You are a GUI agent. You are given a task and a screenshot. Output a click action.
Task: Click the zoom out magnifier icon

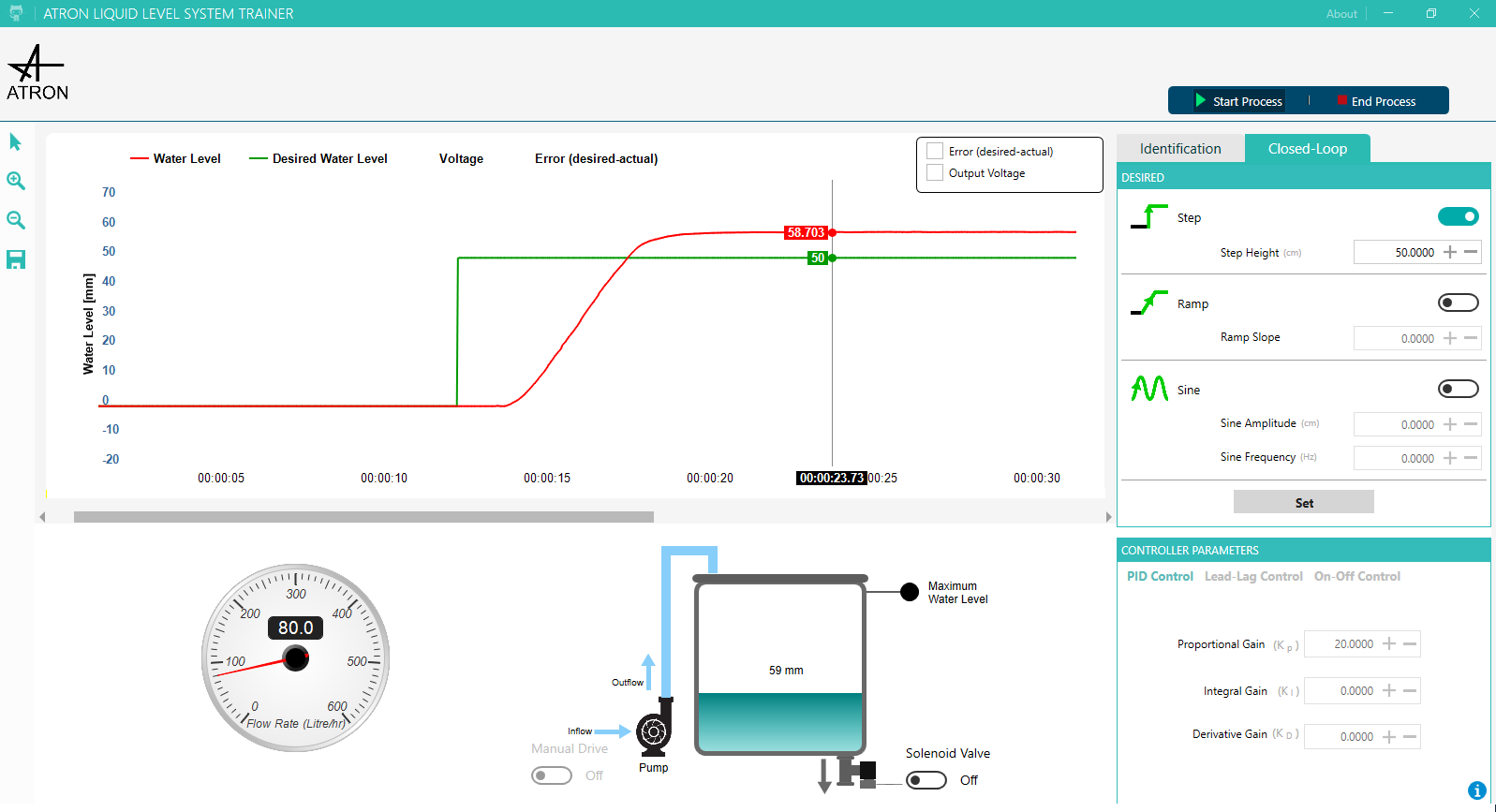tap(16, 221)
